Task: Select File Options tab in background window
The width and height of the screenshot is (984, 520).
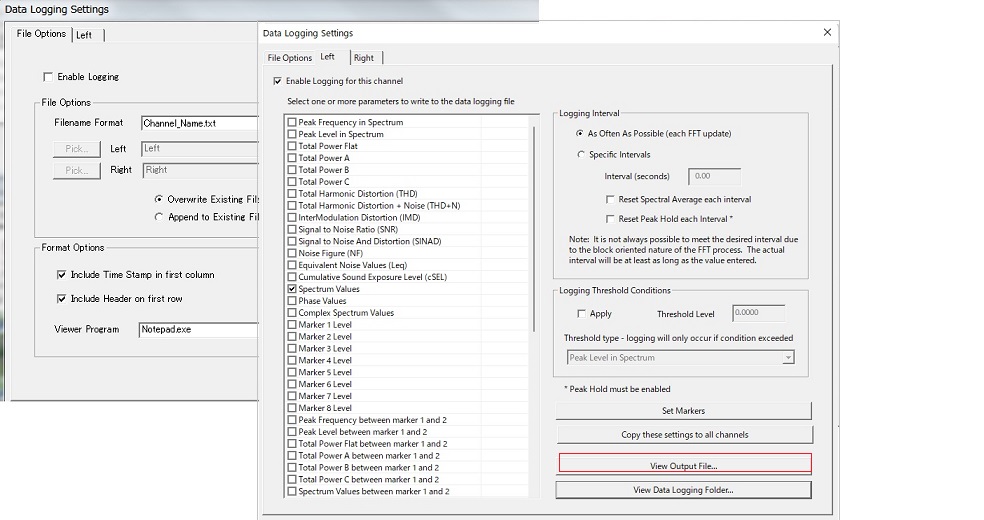Action: 41,34
